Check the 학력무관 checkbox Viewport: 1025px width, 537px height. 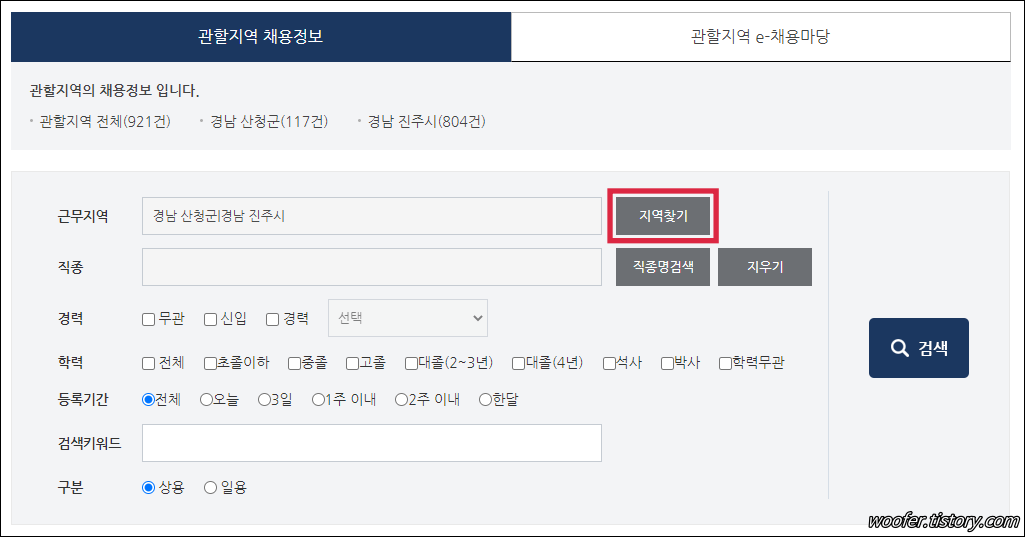[726, 363]
